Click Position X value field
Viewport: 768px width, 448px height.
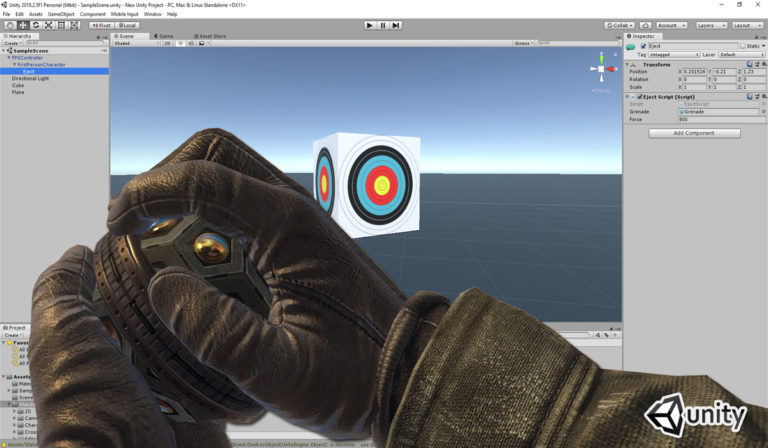click(x=694, y=71)
